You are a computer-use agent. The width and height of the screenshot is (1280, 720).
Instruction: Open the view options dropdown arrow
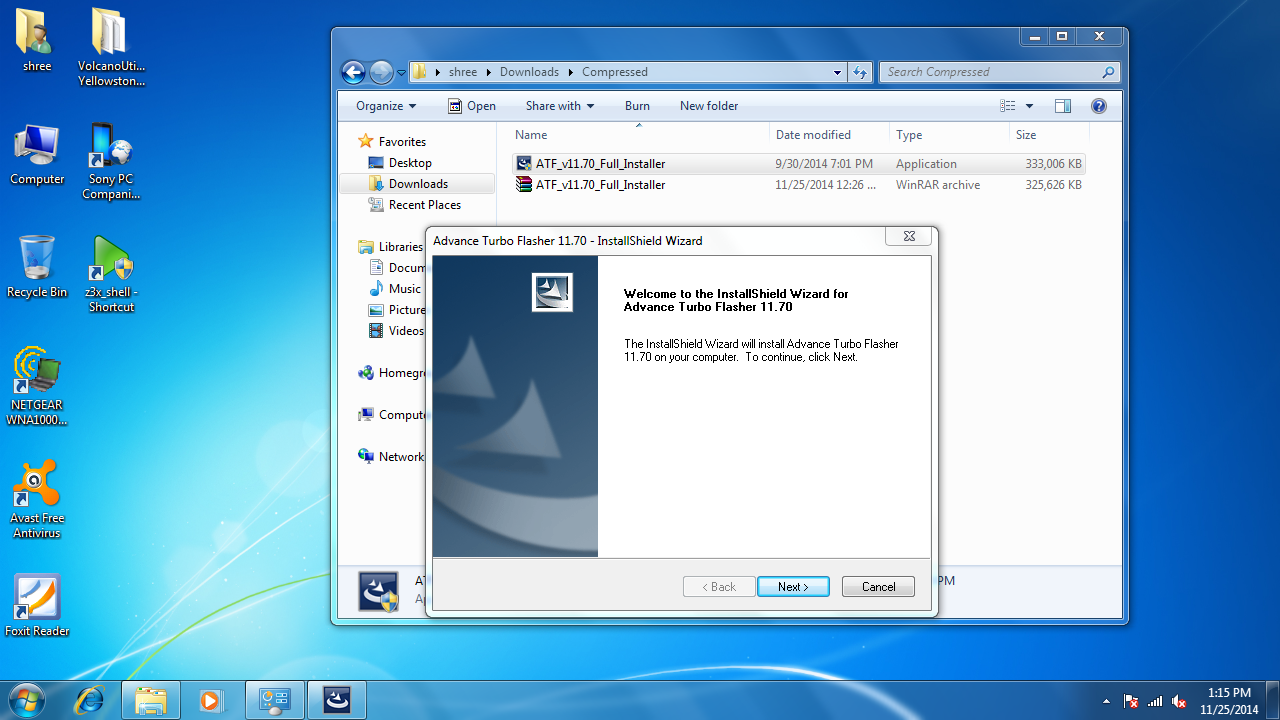point(1029,106)
